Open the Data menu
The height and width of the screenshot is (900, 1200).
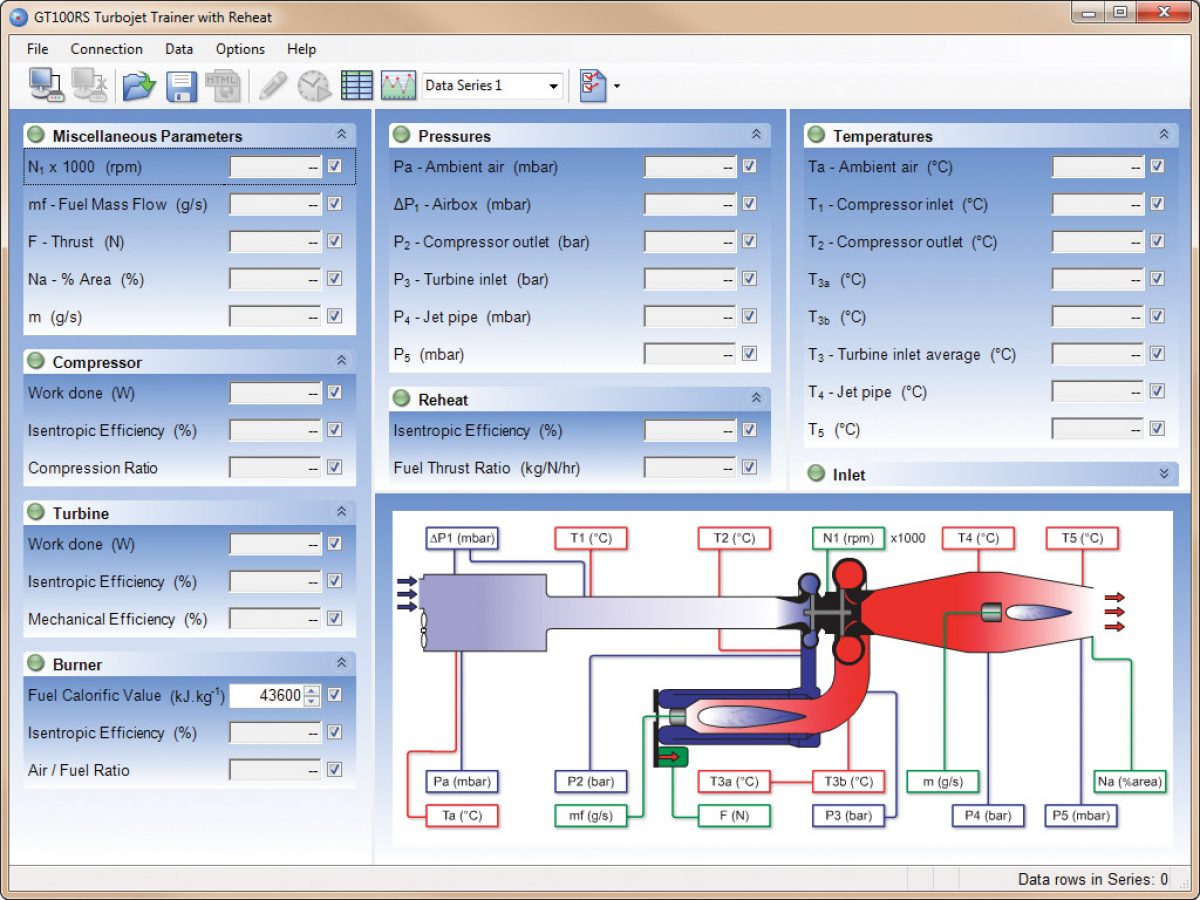(179, 49)
